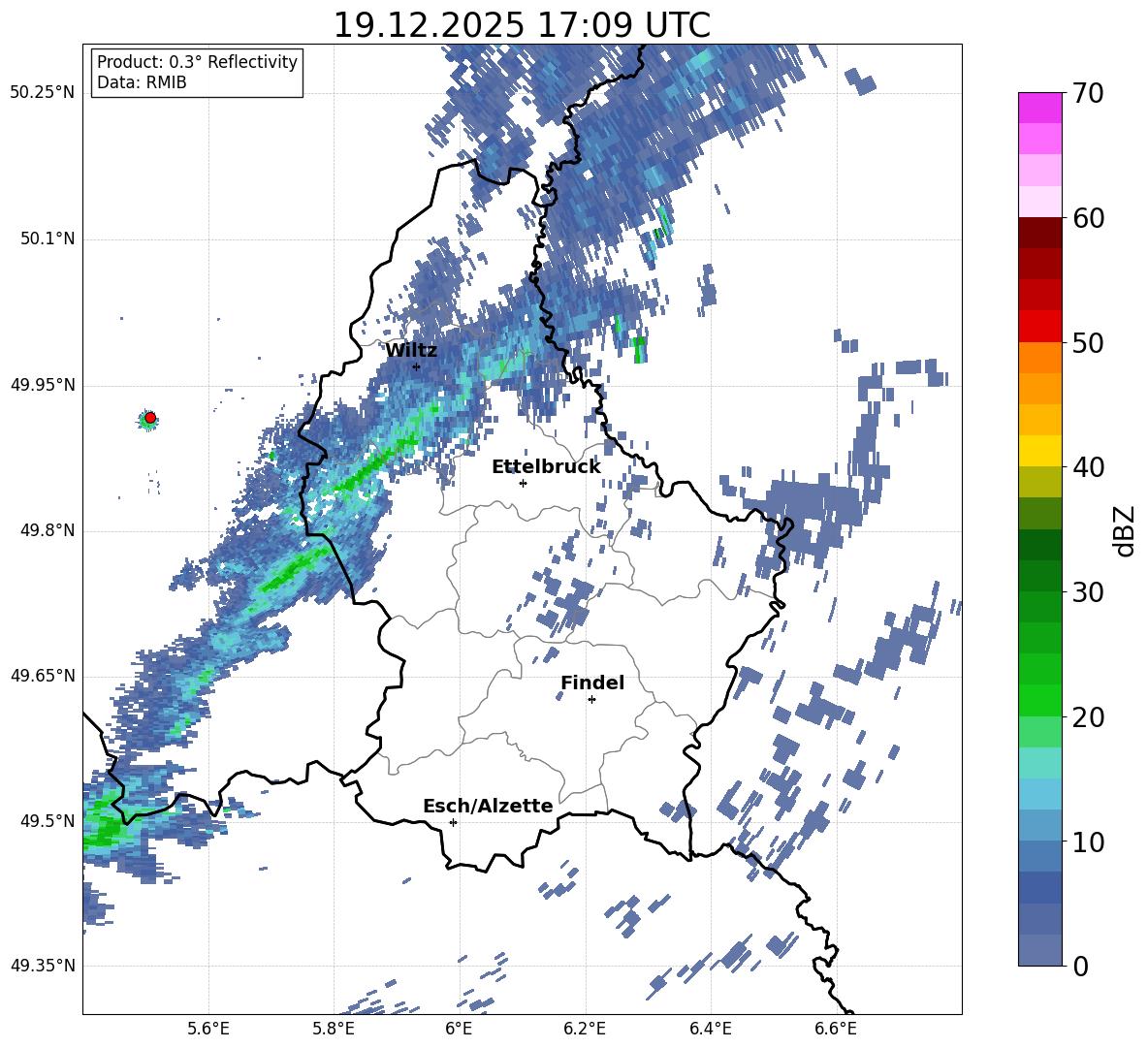
Task: Click the bright red 50 dBZ swatch
Action: [1039, 326]
